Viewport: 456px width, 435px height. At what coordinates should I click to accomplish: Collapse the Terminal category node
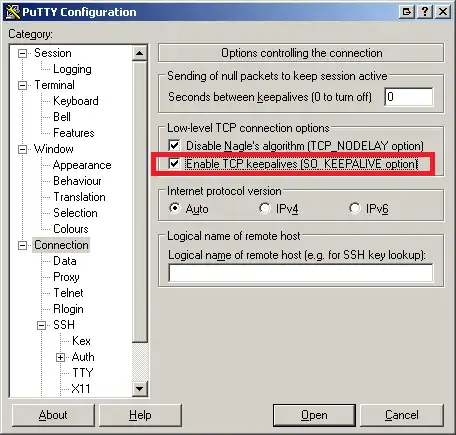click(x=22, y=85)
